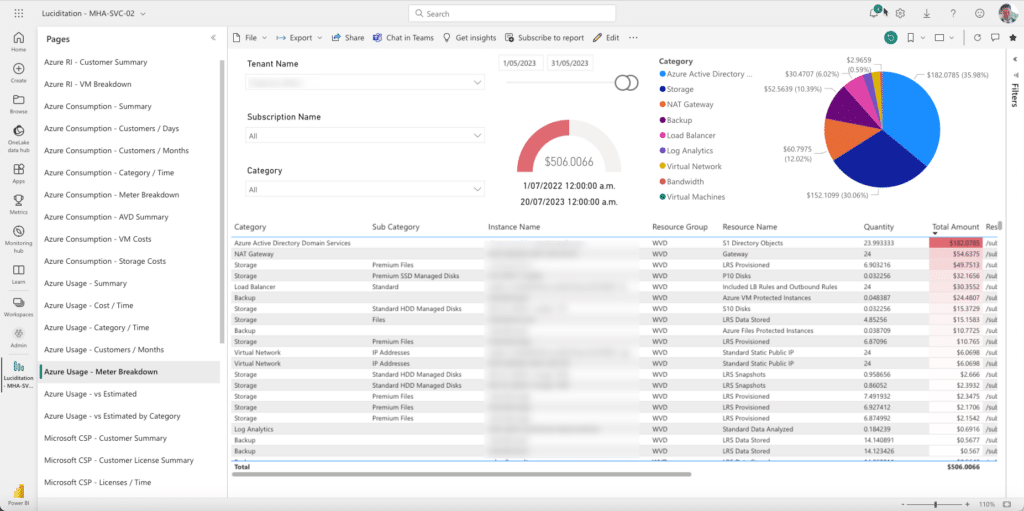
Task: Open Monitoring hub
Action: (x=18, y=237)
